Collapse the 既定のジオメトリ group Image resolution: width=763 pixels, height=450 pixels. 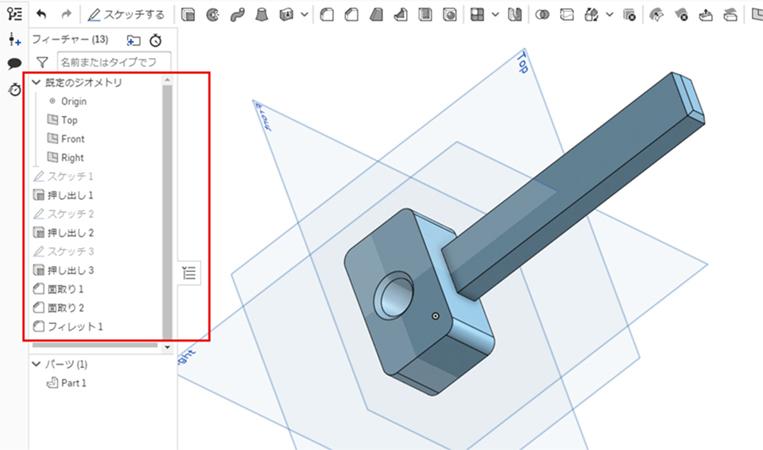[x=37, y=83]
